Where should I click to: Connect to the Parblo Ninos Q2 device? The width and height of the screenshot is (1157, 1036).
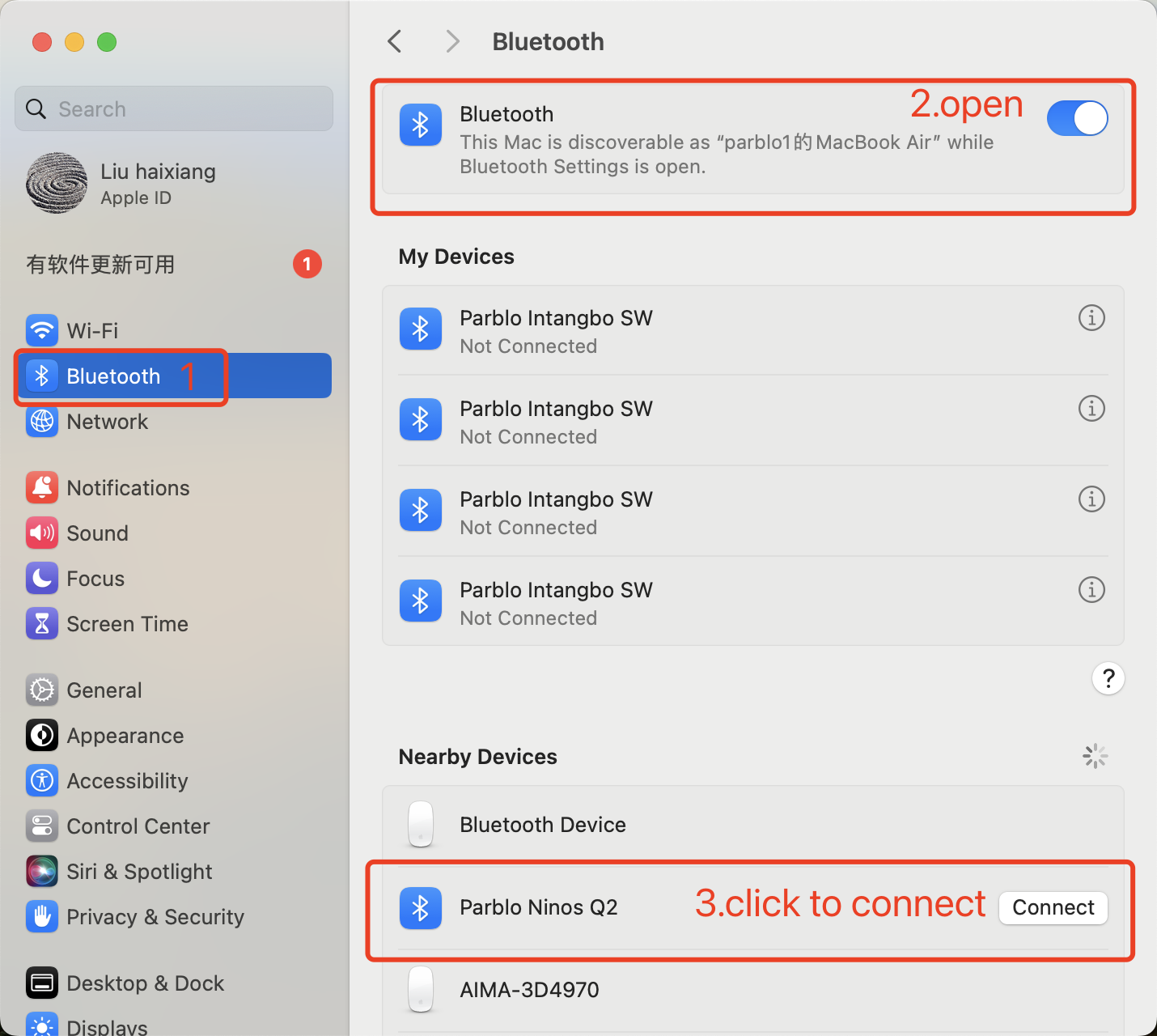point(1053,907)
